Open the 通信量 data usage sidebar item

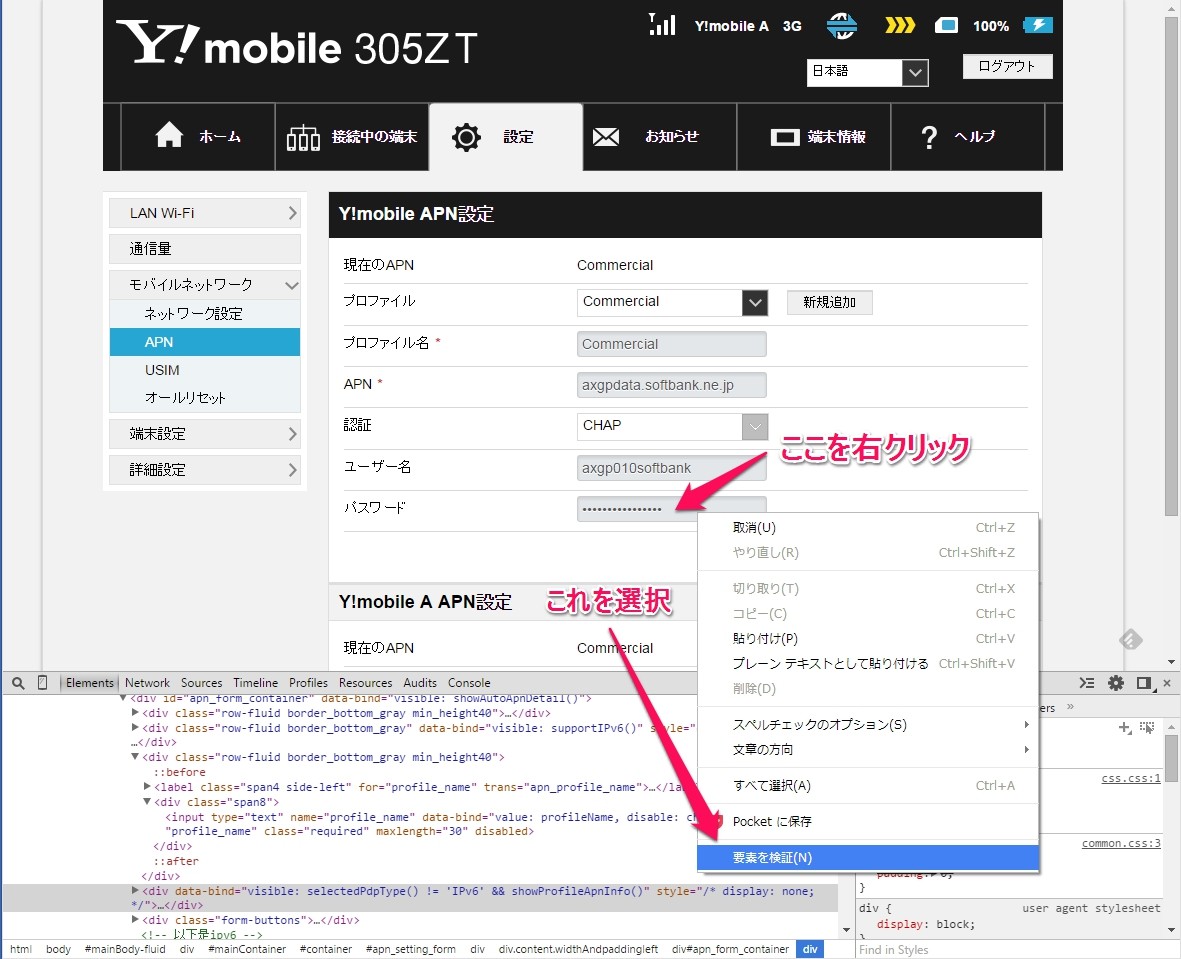[205, 249]
